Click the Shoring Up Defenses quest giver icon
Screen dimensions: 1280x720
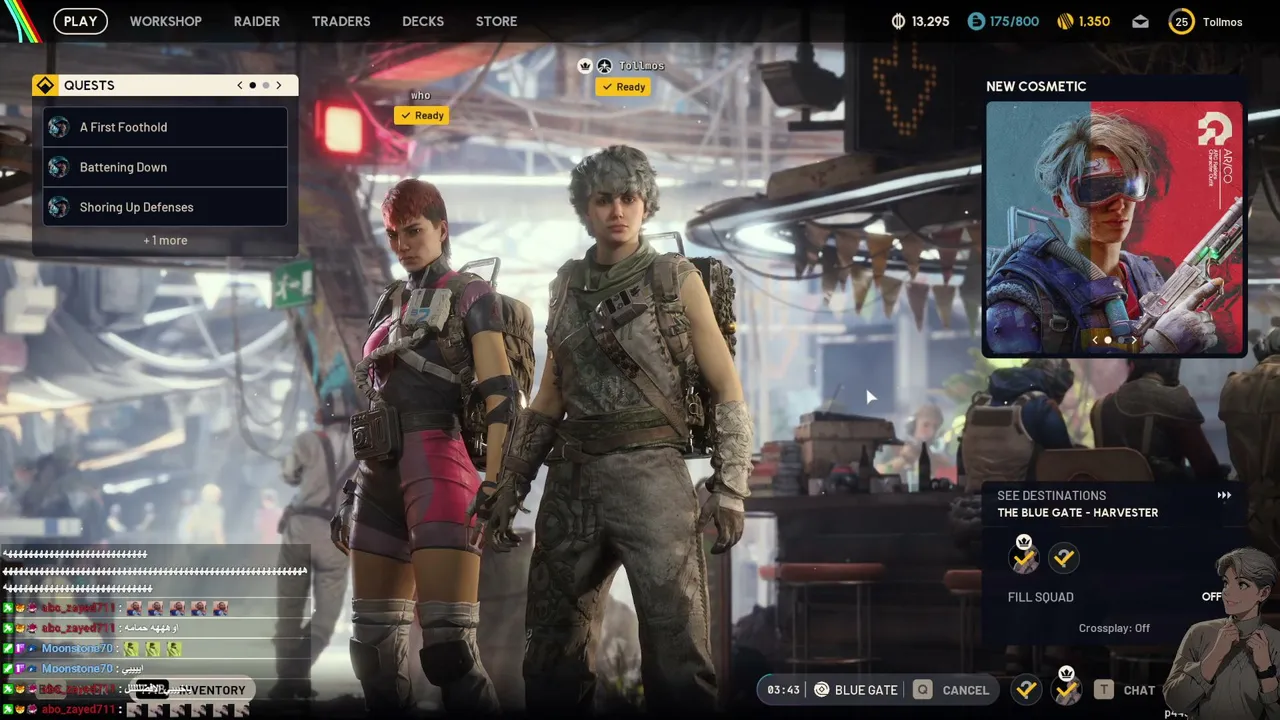[x=59, y=207]
